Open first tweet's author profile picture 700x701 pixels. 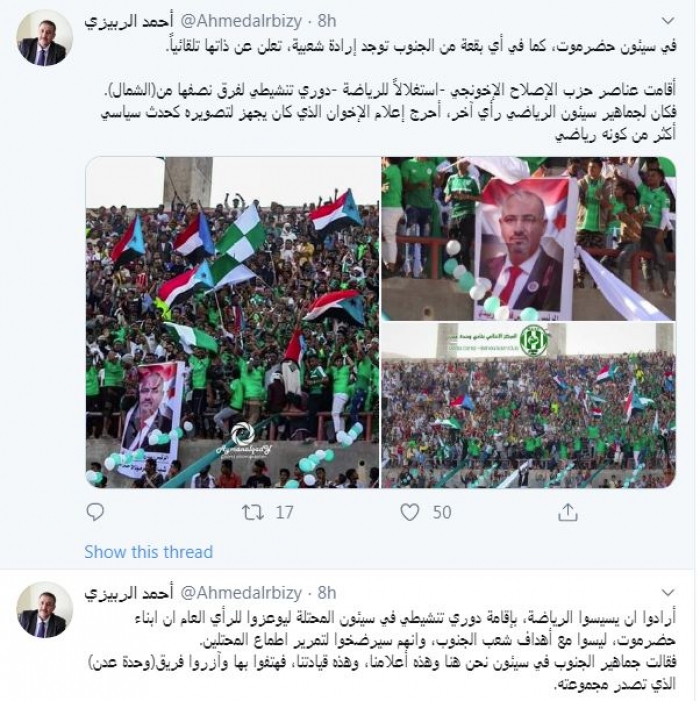point(45,38)
